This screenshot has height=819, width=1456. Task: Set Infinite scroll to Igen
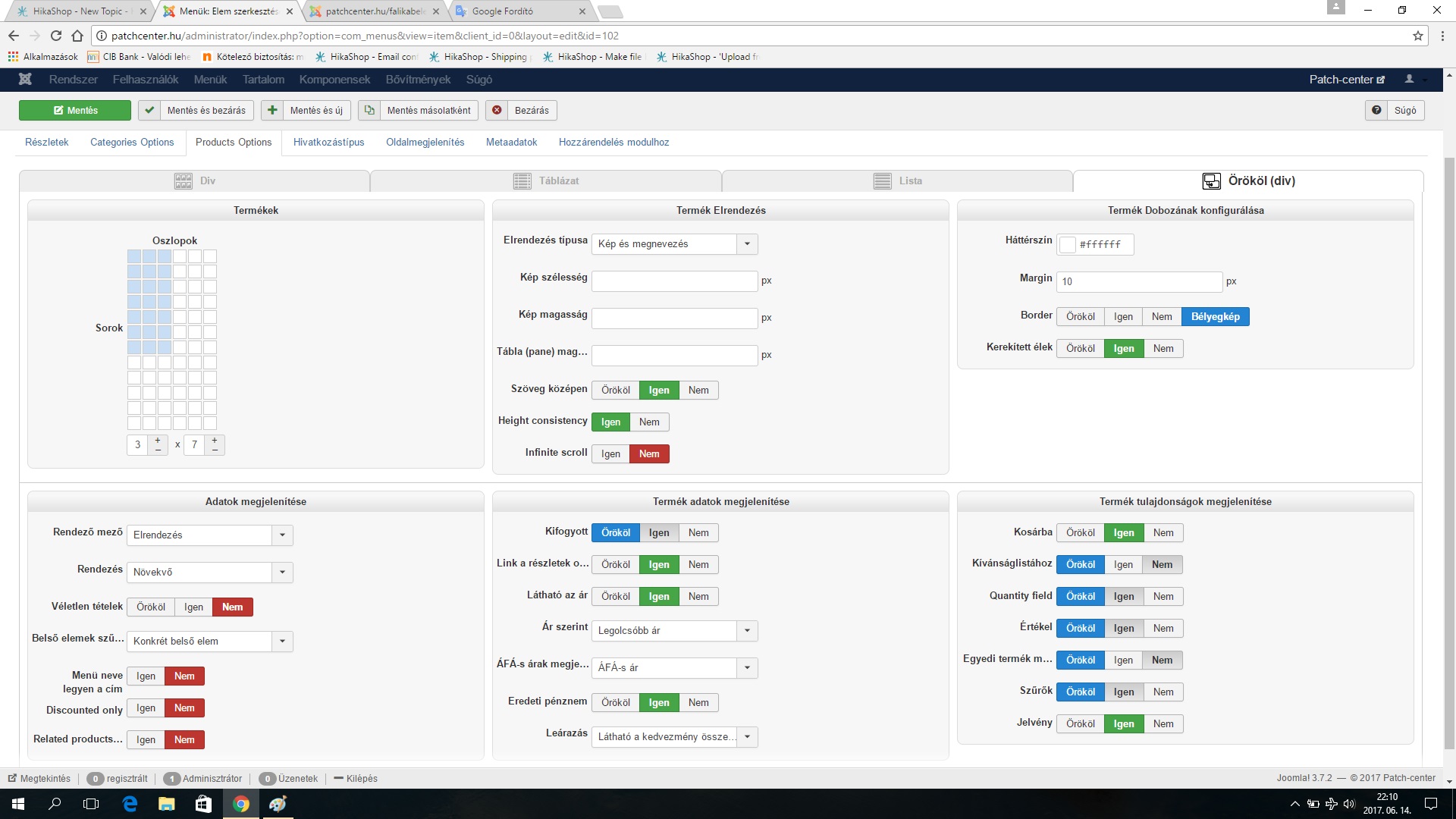click(x=610, y=453)
